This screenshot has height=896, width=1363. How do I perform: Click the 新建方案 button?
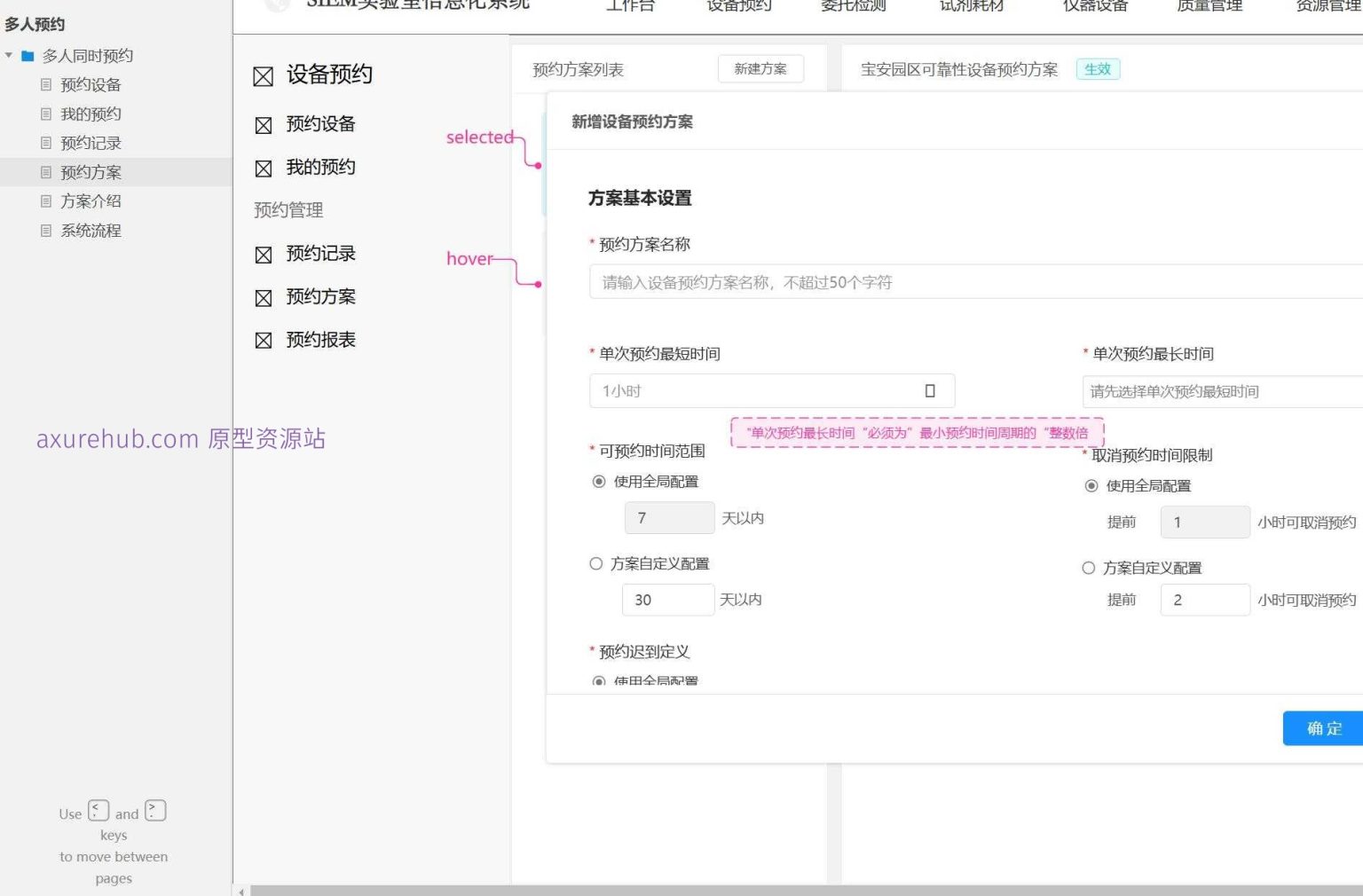[x=760, y=68]
